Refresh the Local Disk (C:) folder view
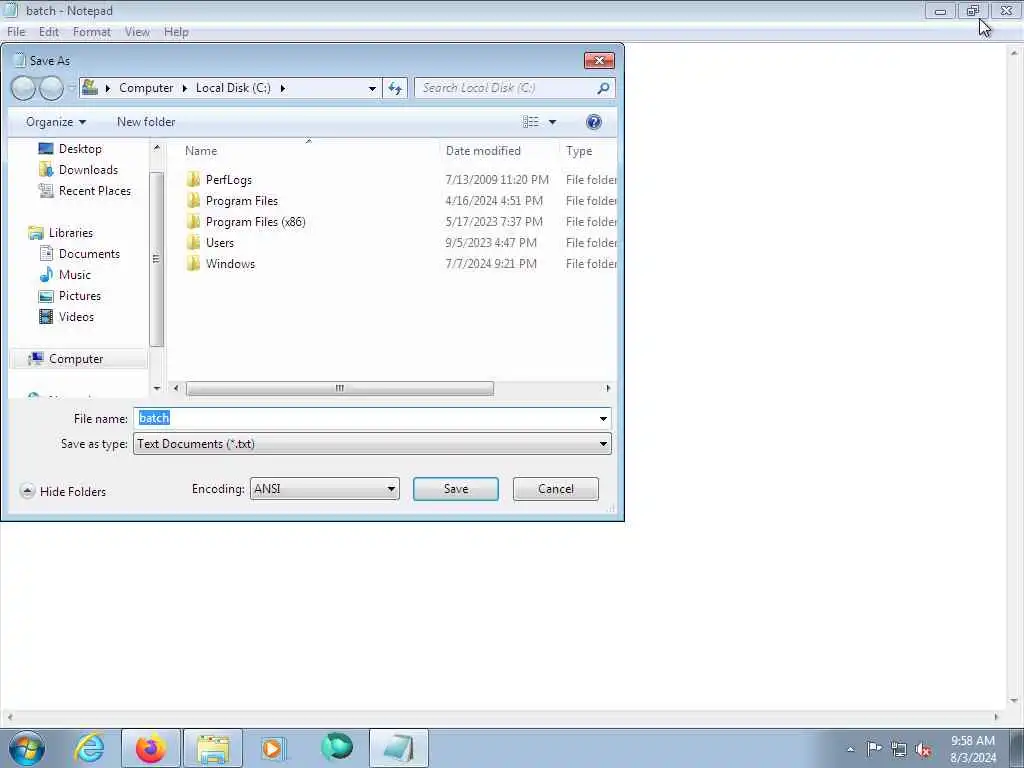The image size is (1024, 768). point(395,88)
